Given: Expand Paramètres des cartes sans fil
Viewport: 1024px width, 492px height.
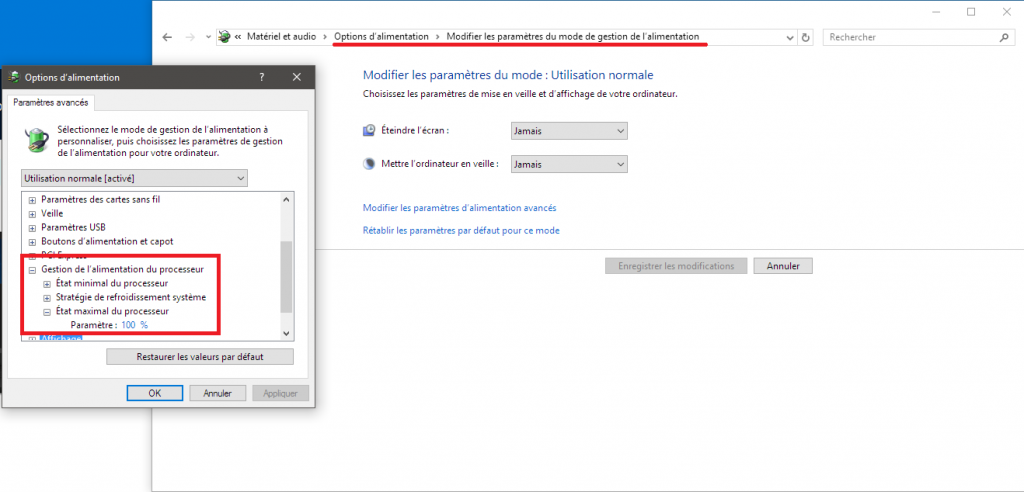Looking at the screenshot, I should click(32, 200).
